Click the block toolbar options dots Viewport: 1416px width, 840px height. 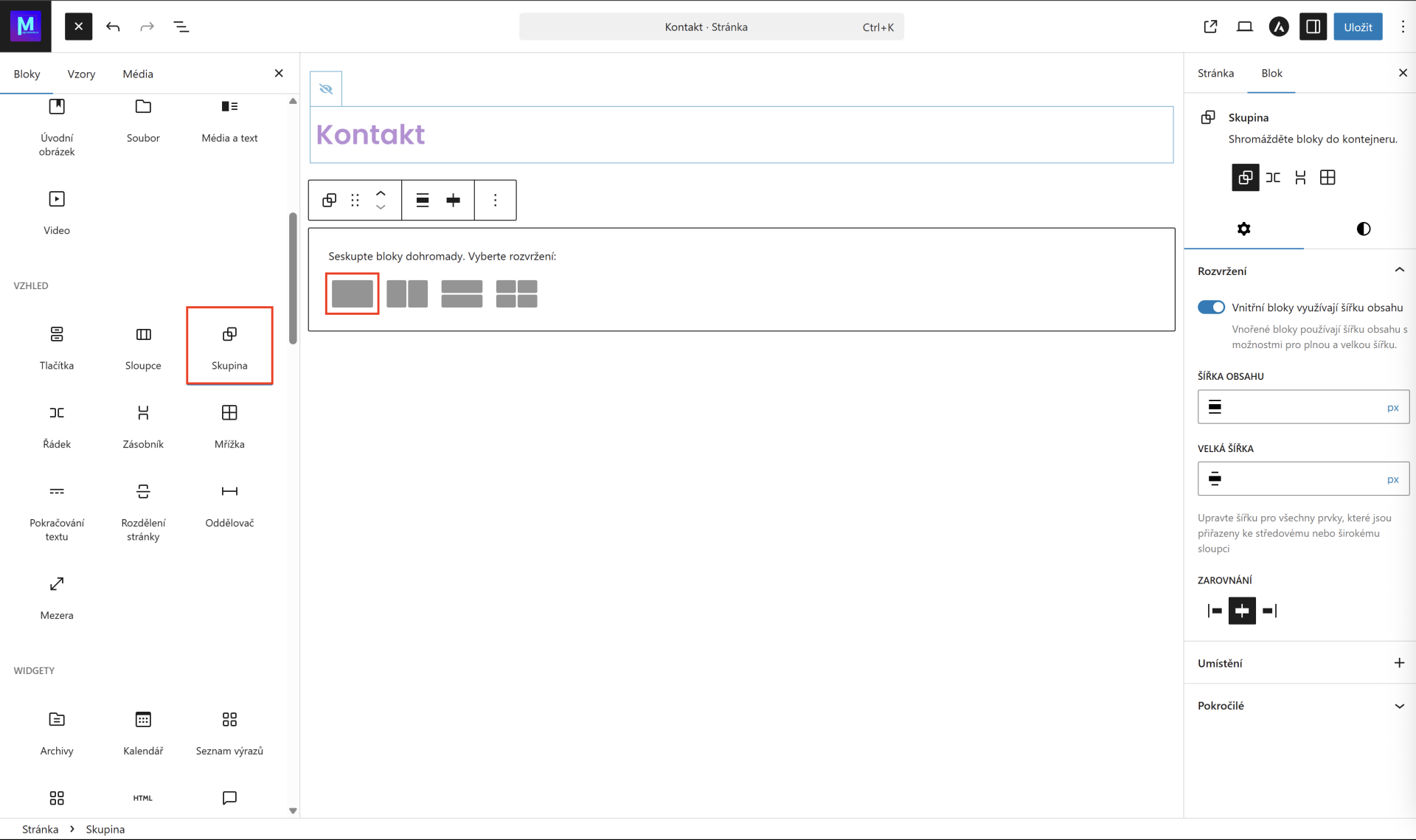pyautogui.click(x=495, y=200)
